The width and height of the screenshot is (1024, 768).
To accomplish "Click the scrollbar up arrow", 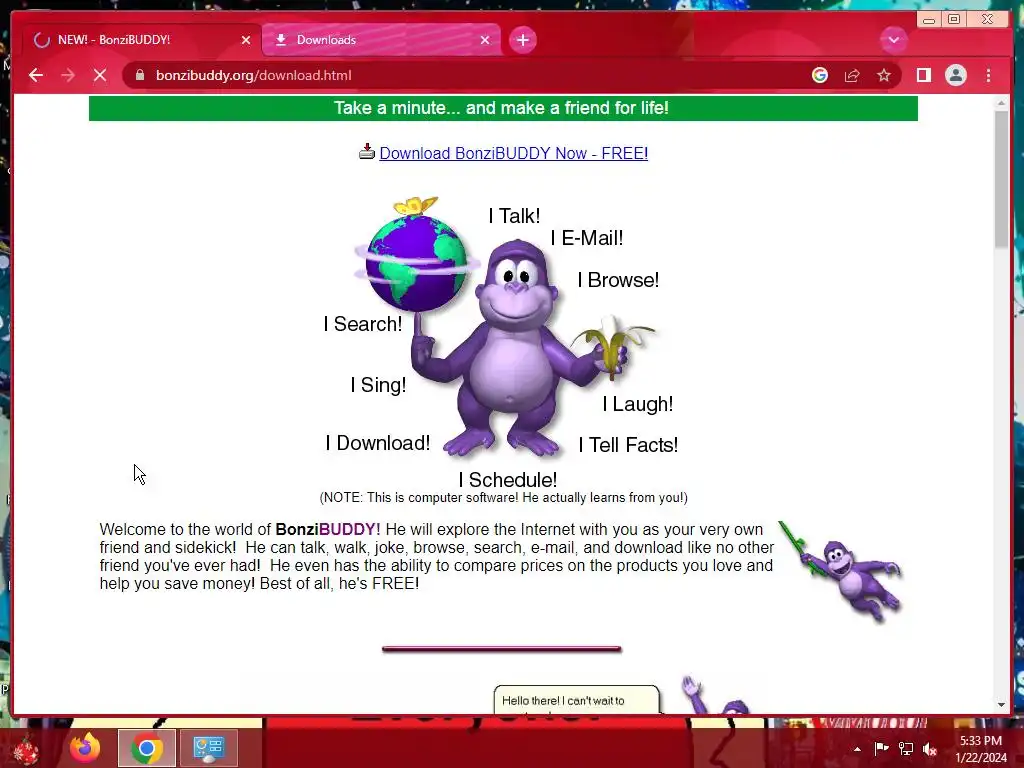I will click(x=1001, y=103).
